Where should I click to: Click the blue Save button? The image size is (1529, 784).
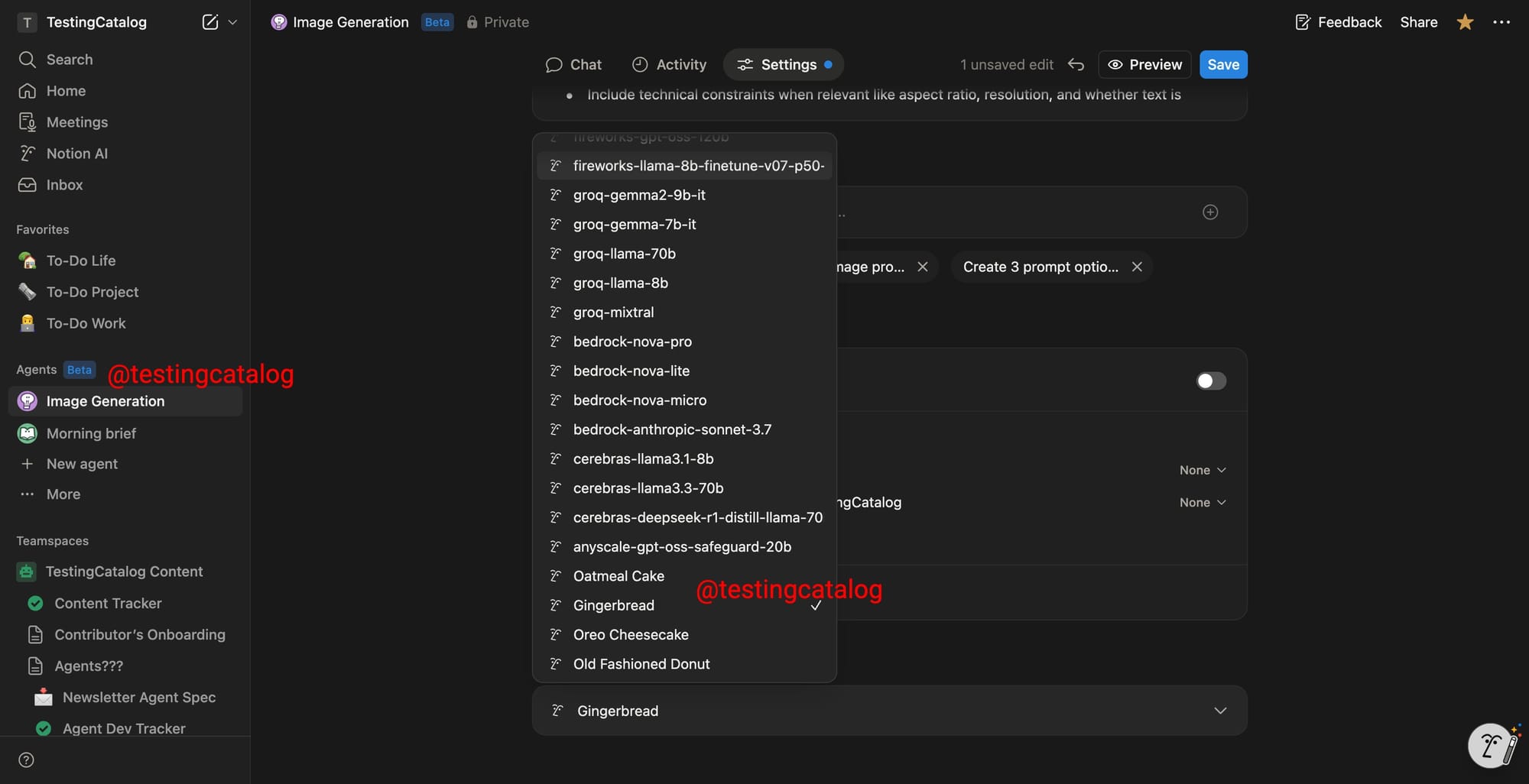1222,65
